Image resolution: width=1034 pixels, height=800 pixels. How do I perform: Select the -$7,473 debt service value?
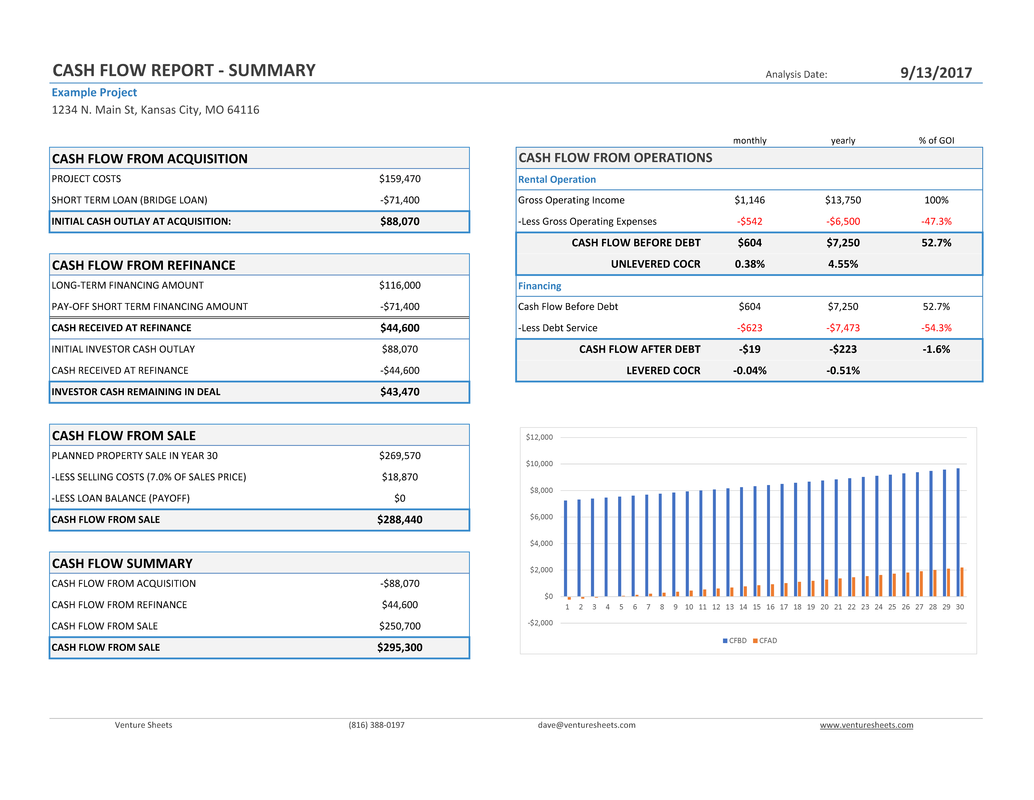pos(843,328)
